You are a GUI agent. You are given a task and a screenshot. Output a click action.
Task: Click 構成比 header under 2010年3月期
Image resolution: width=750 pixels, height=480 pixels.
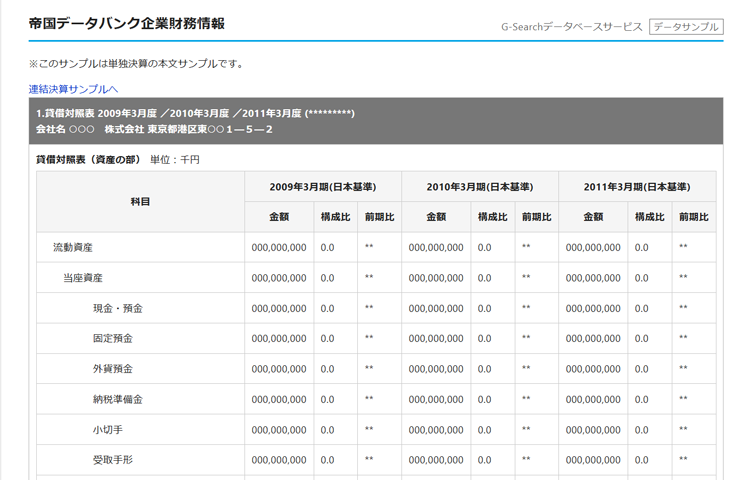pyautogui.click(x=493, y=217)
